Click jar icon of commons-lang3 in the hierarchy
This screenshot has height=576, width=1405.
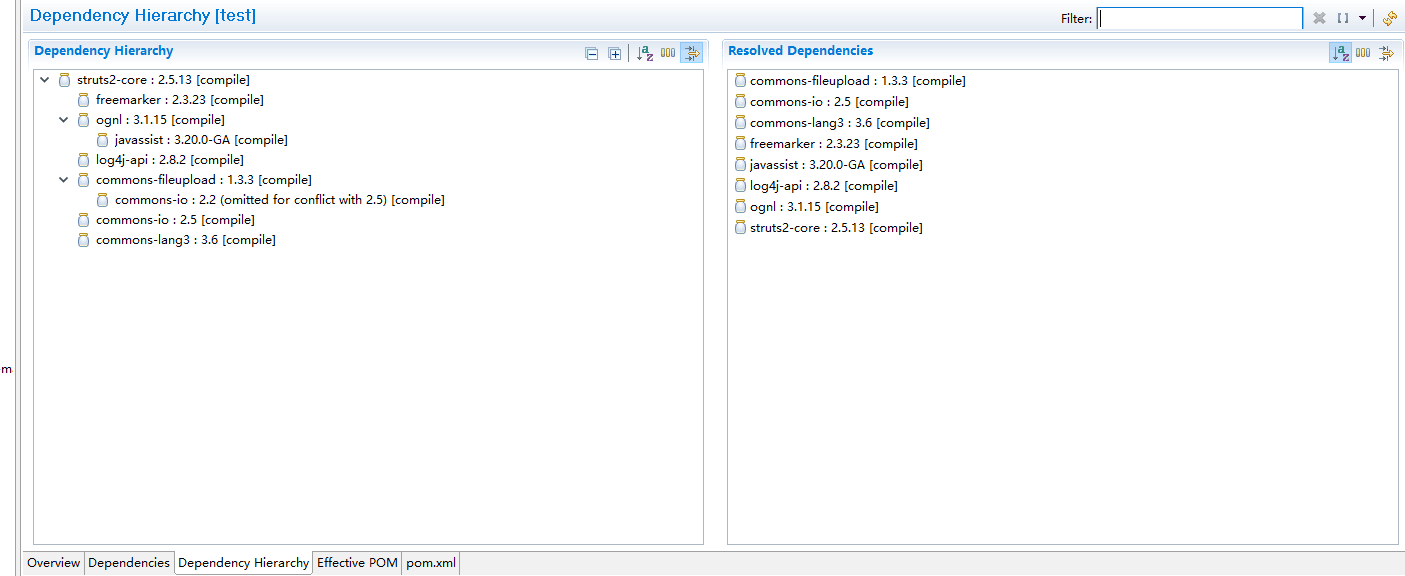[x=84, y=240]
